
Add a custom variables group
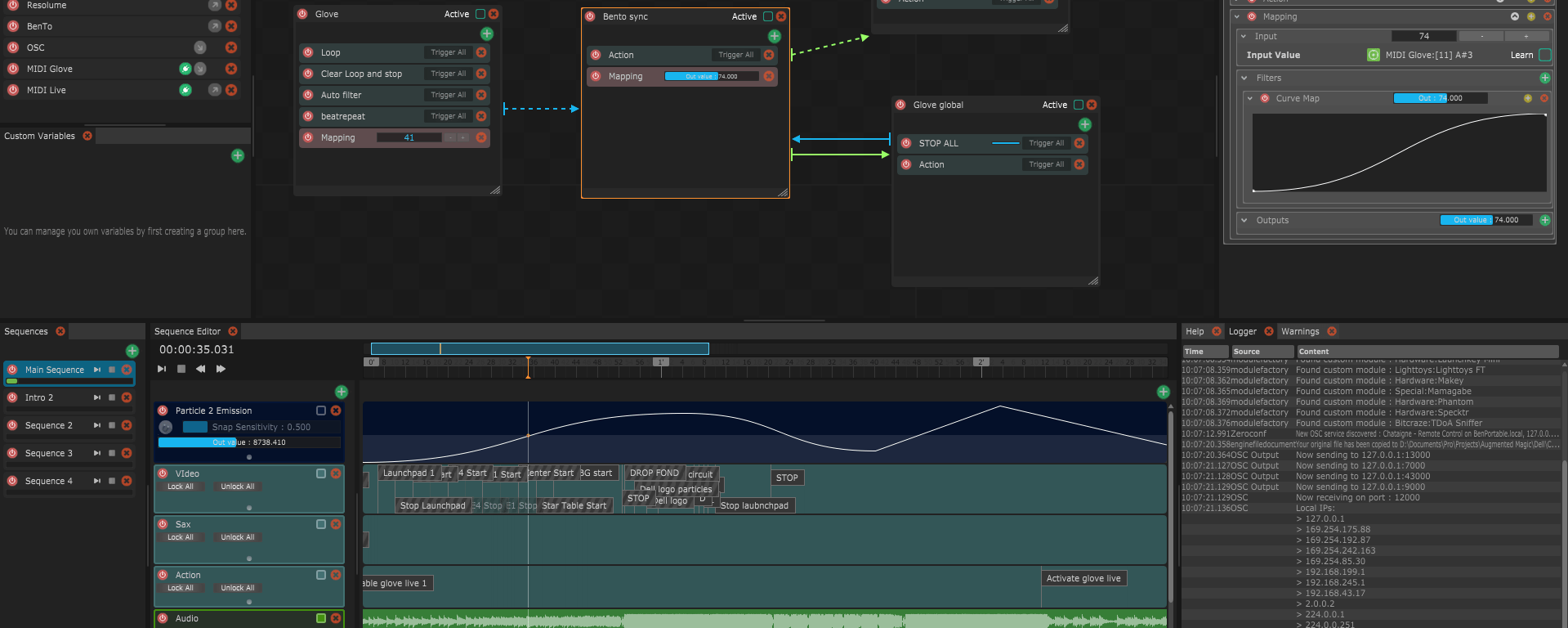coord(238,155)
